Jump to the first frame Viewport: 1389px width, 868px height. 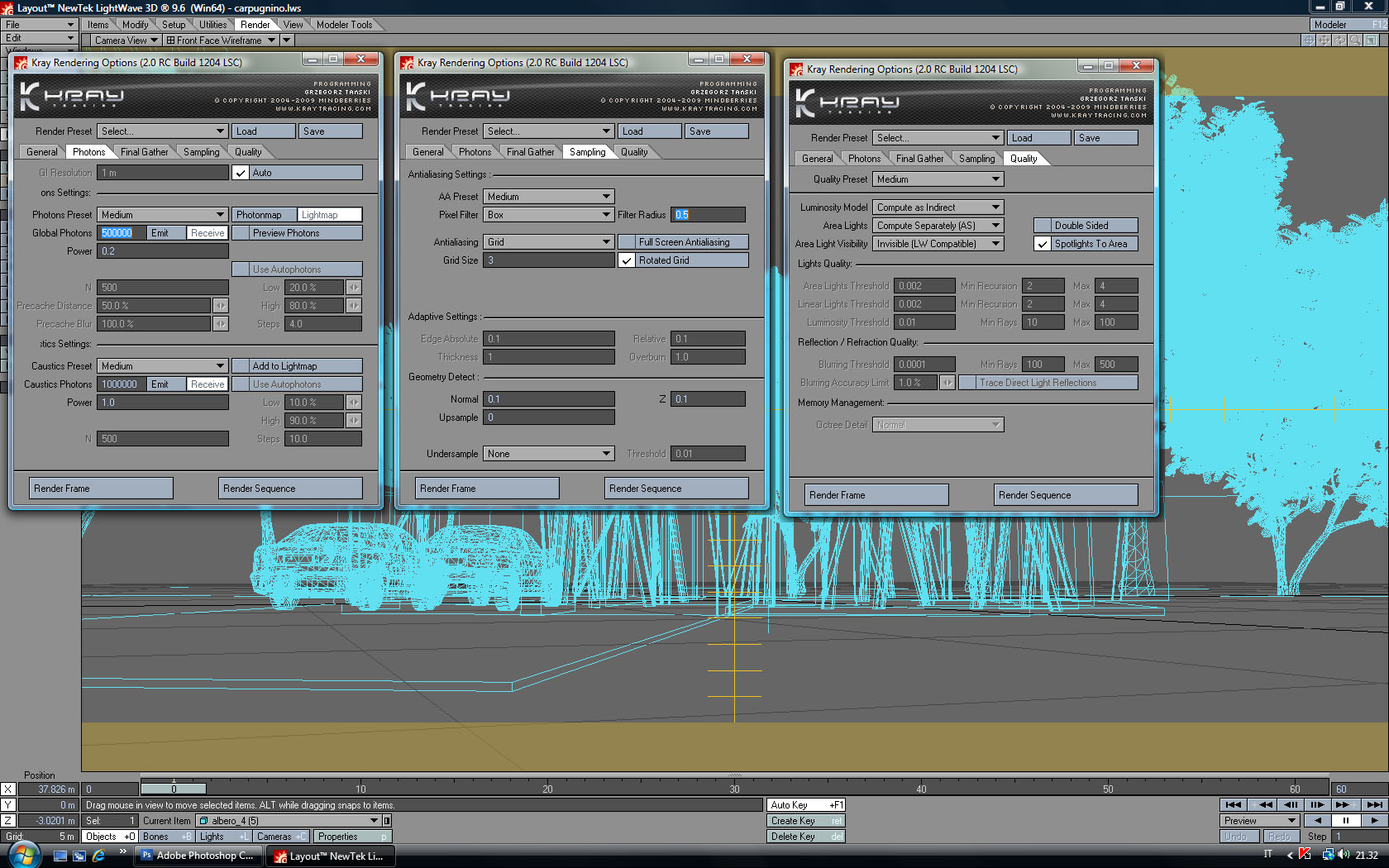[1234, 804]
